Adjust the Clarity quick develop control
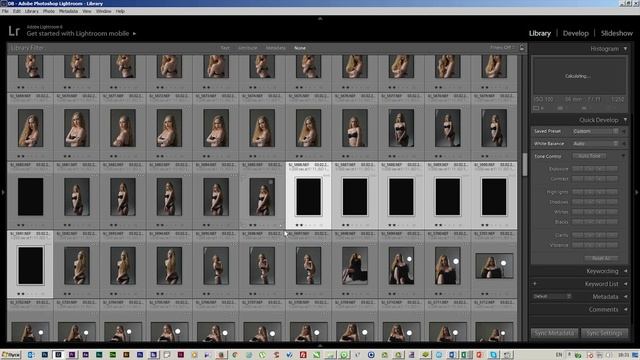 click(x=595, y=235)
